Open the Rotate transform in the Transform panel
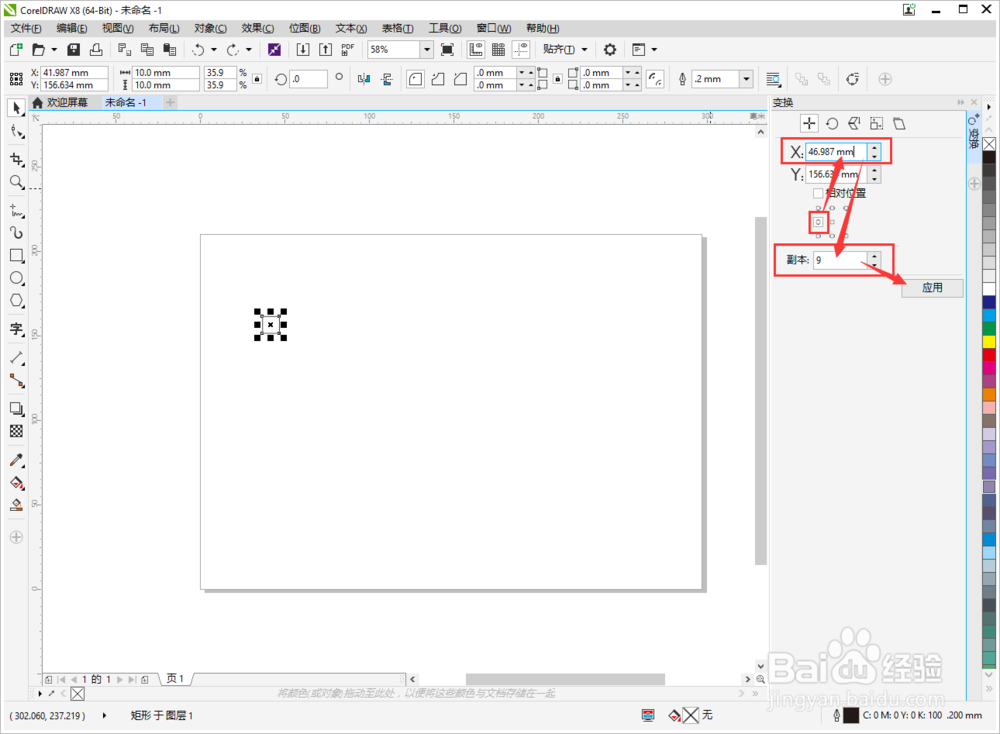This screenshot has width=1000, height=734. (833, 122)
